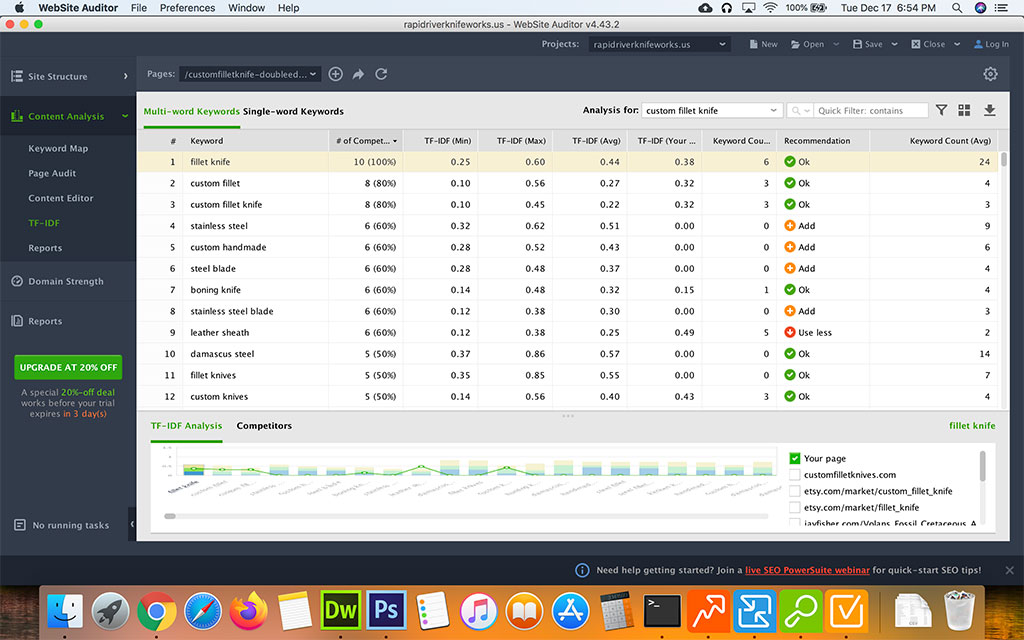Select the Multi-word Keywords tab

pyautogui.click(x=191, y=111)
